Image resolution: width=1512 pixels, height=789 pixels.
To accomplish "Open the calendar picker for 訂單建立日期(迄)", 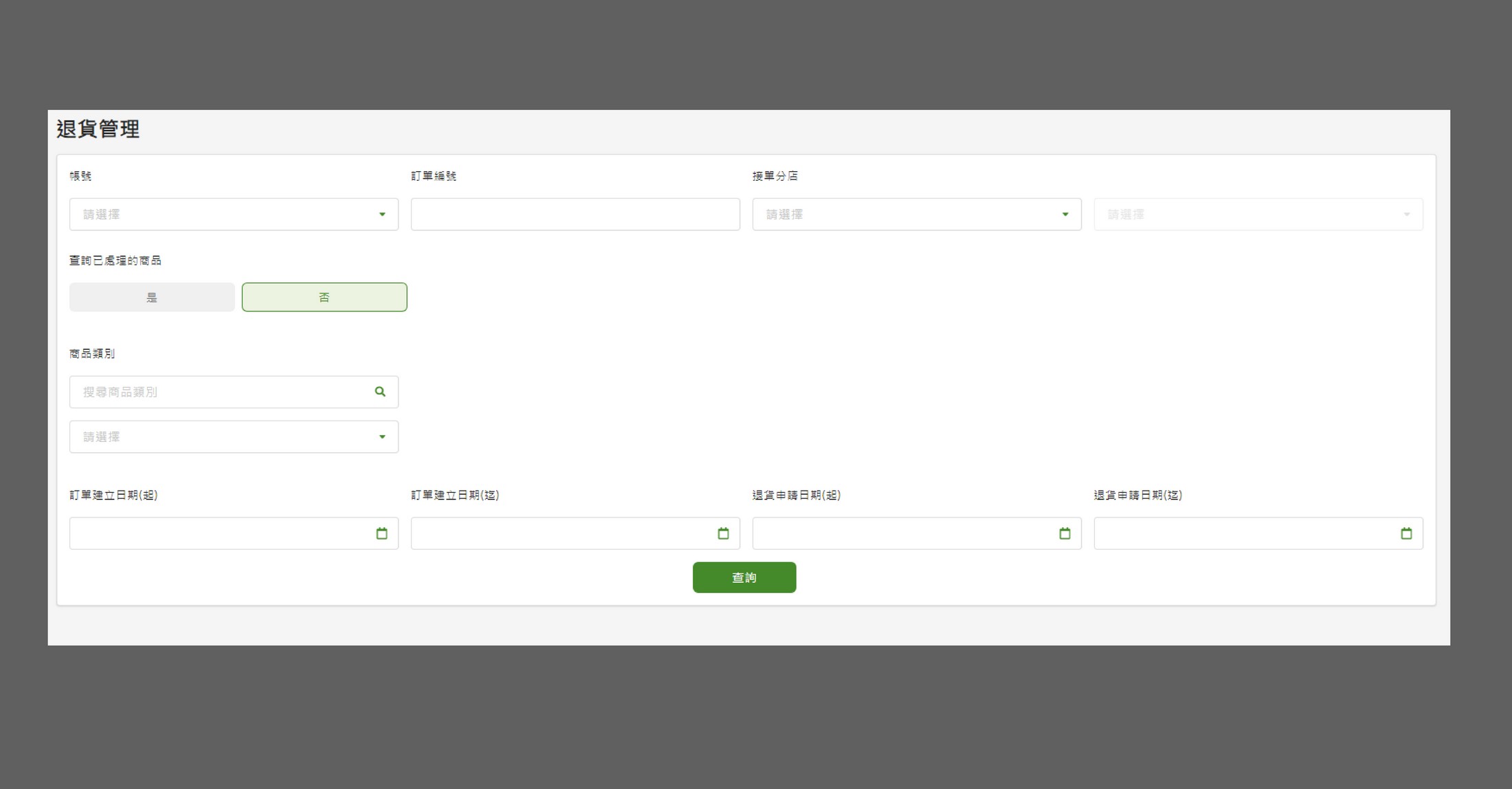I will [x=723, y=533].
